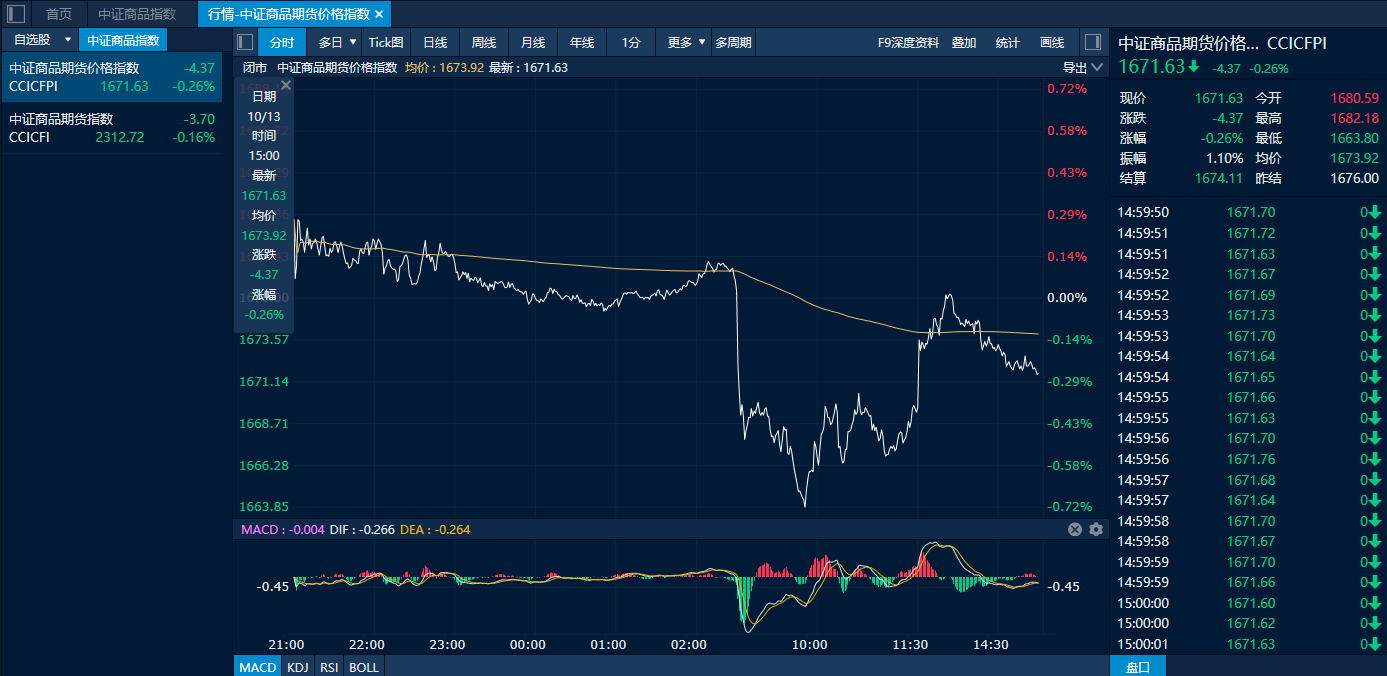Activate the 画线 drawing tool

point(1052,42)
